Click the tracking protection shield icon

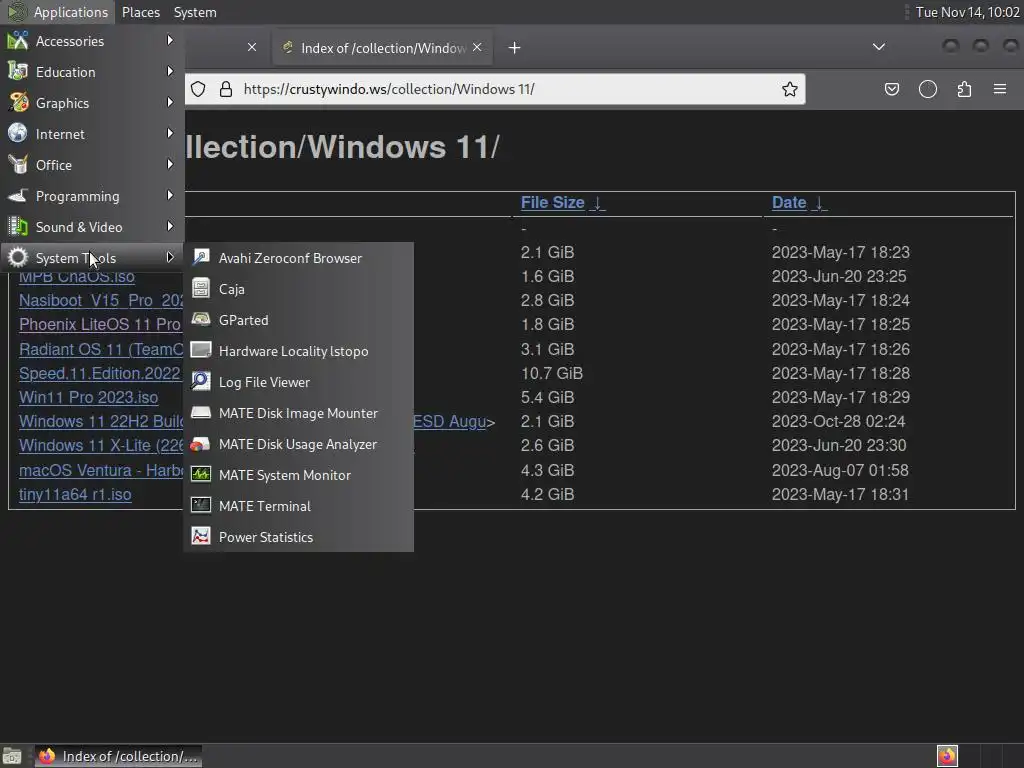coord(199,89)
